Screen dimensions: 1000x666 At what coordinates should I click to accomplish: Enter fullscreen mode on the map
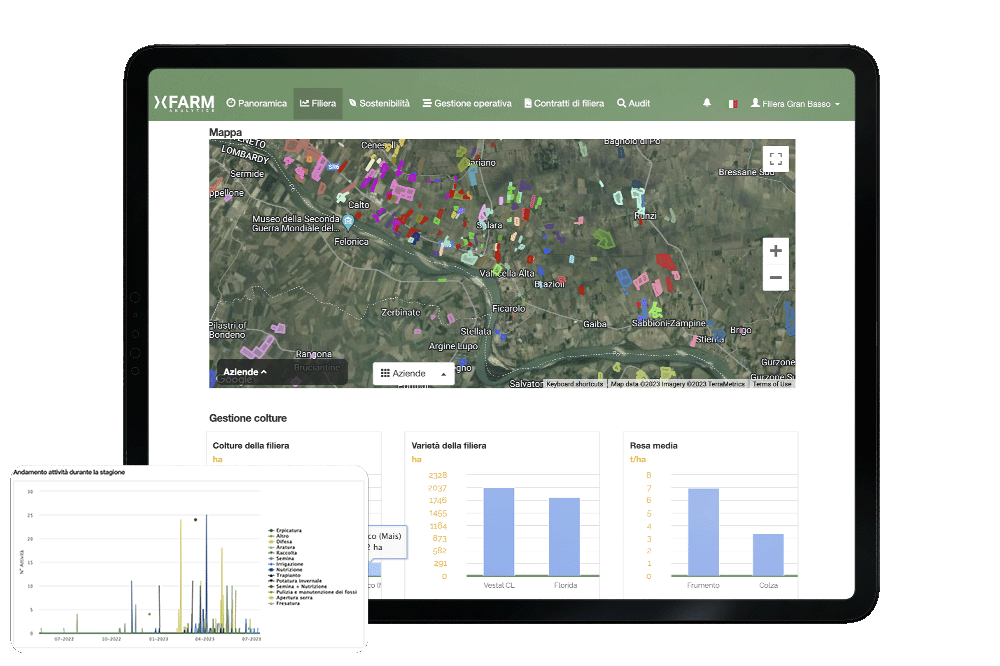point(775,160)
